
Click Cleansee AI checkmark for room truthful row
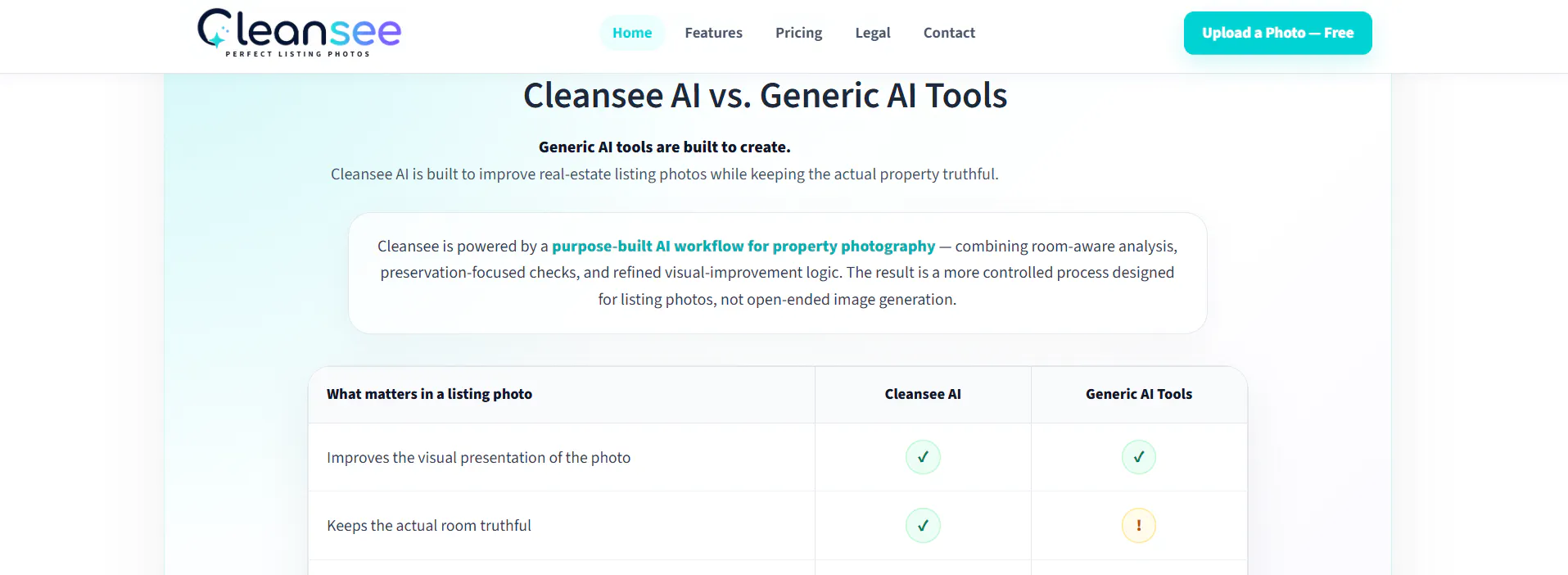point(923,526)
